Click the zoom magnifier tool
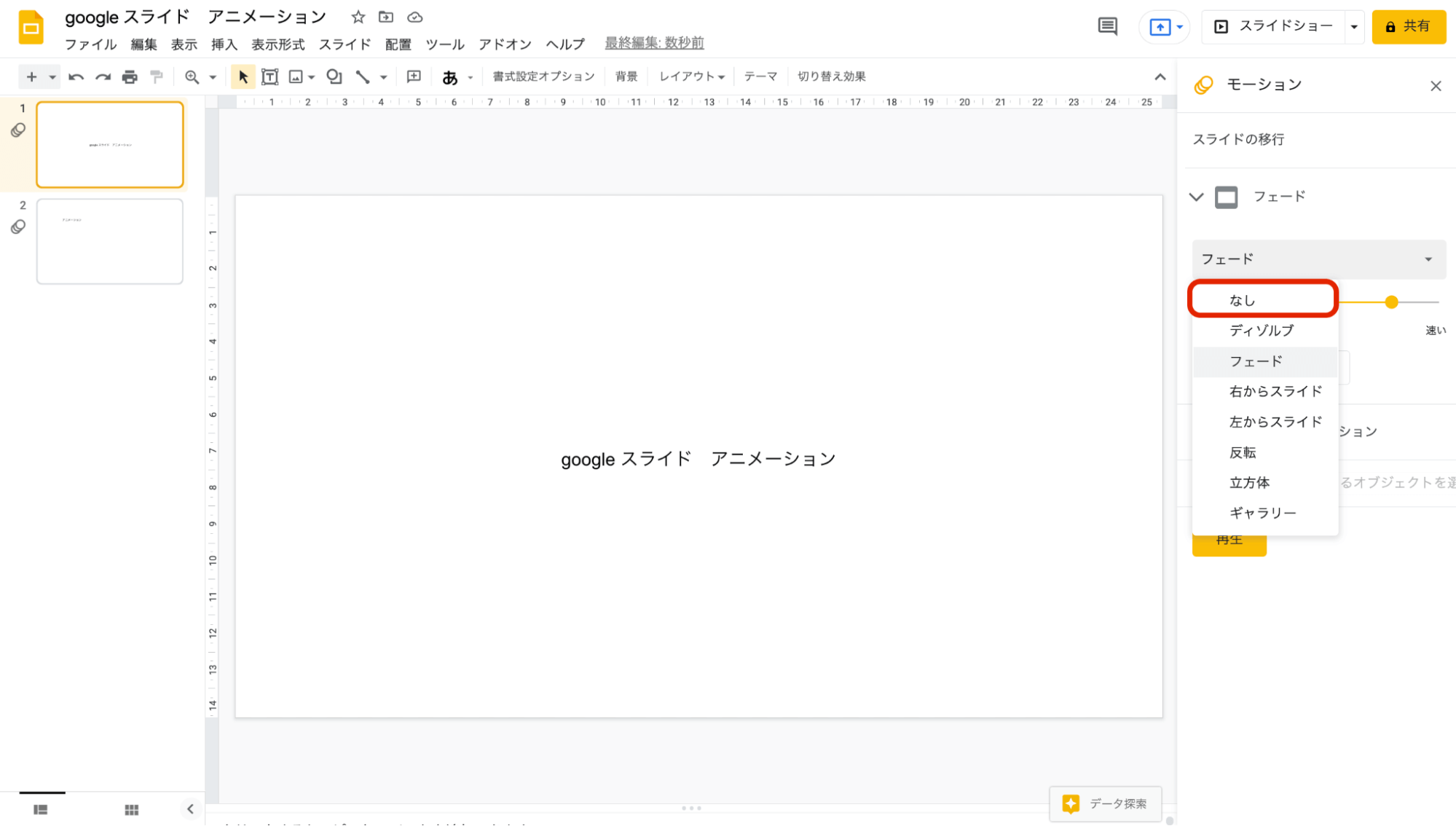 coord(192,76)
